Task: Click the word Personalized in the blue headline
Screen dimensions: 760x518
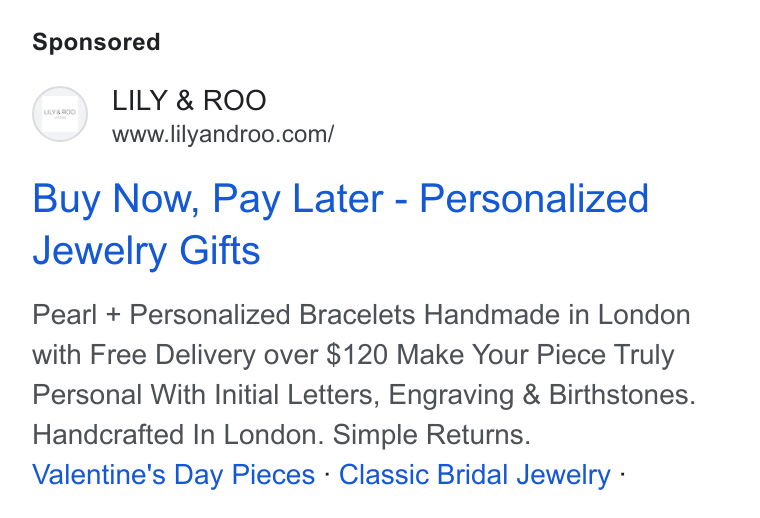Action: (x=534, y=198)
